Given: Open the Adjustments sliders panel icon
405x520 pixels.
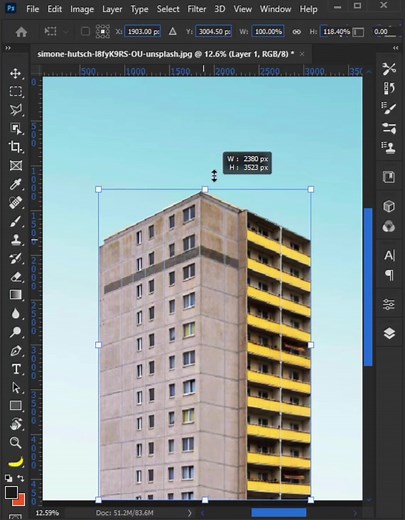Looking at the screenshot, I should [x=389, y=128].
